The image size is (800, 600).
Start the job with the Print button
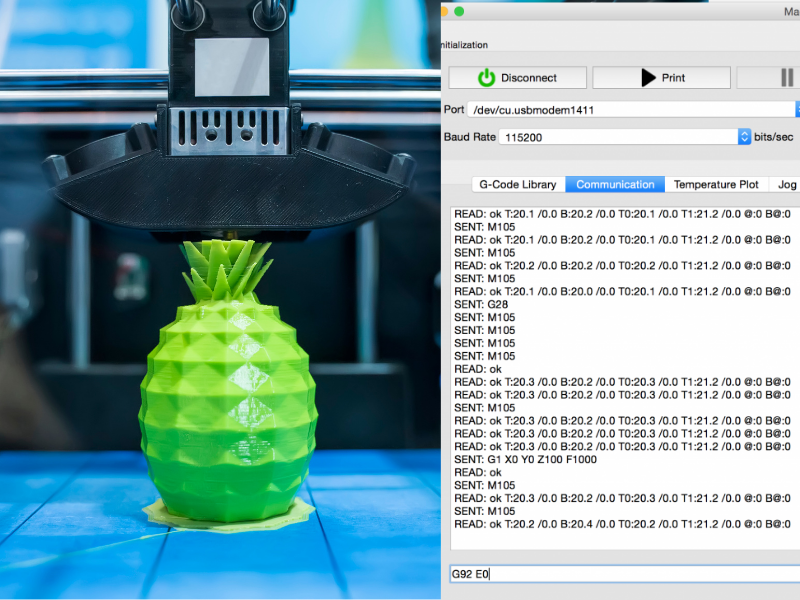click(x=659, y=78)
